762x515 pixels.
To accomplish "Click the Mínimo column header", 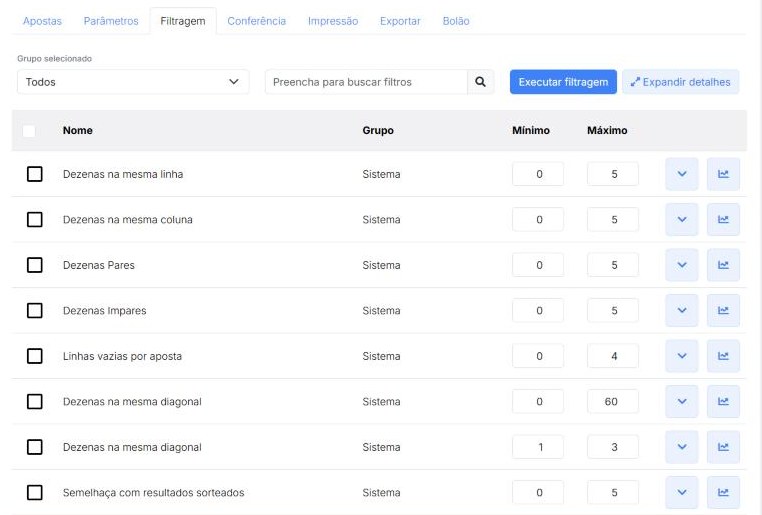I will pos(531,130).
